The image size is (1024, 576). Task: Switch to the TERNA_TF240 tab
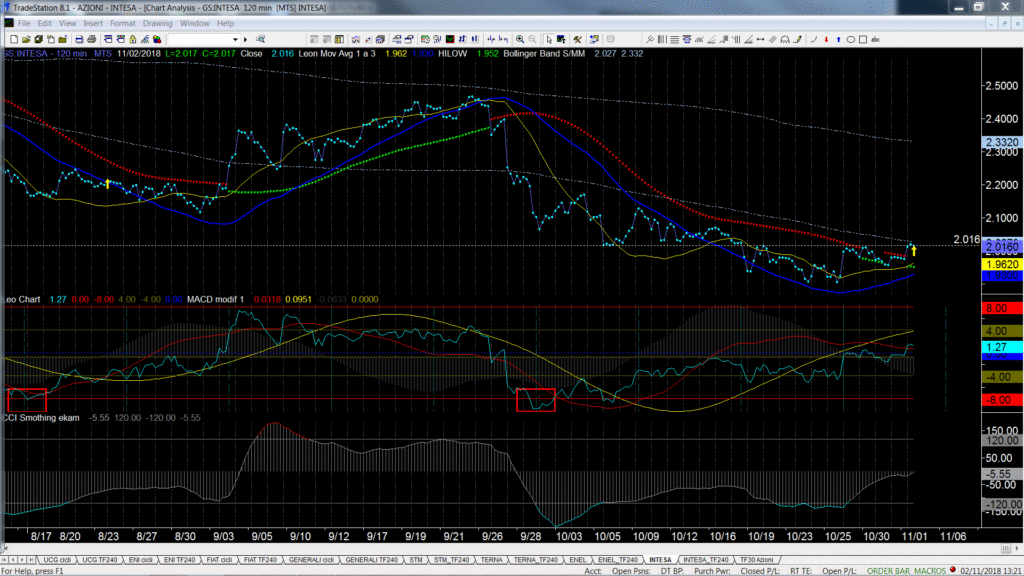click(536, 560)
